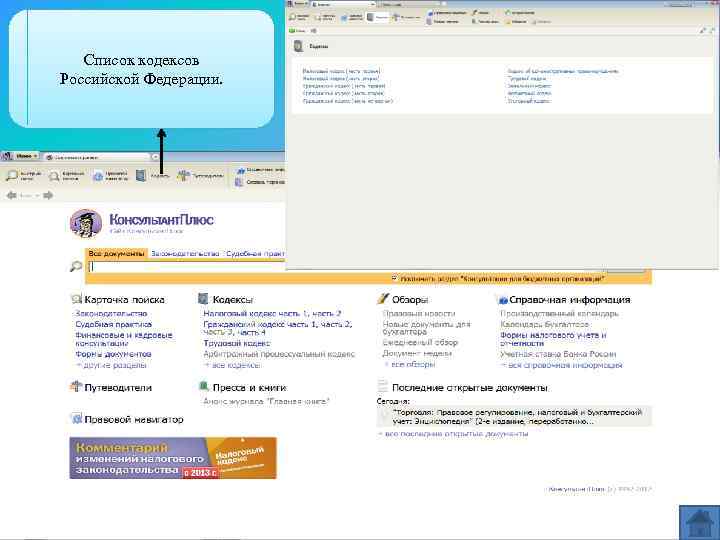Click highlighted Кодексы toolbar button in upper window
This screenshot has height=540, width=720.
click(377, 17)
